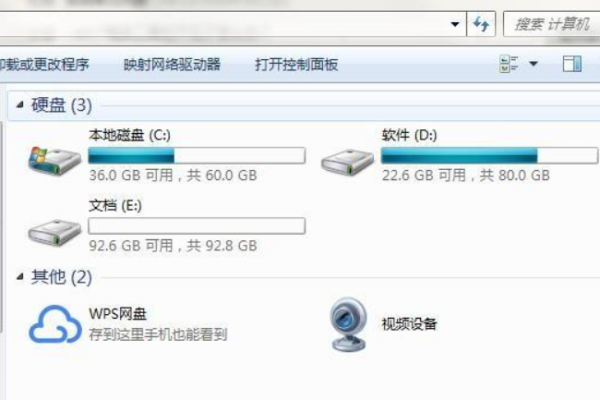Image resolution: width=600 pixels, height=400 pixels.
Task: Select the 视频设备 label
Action: coord(409,324)
